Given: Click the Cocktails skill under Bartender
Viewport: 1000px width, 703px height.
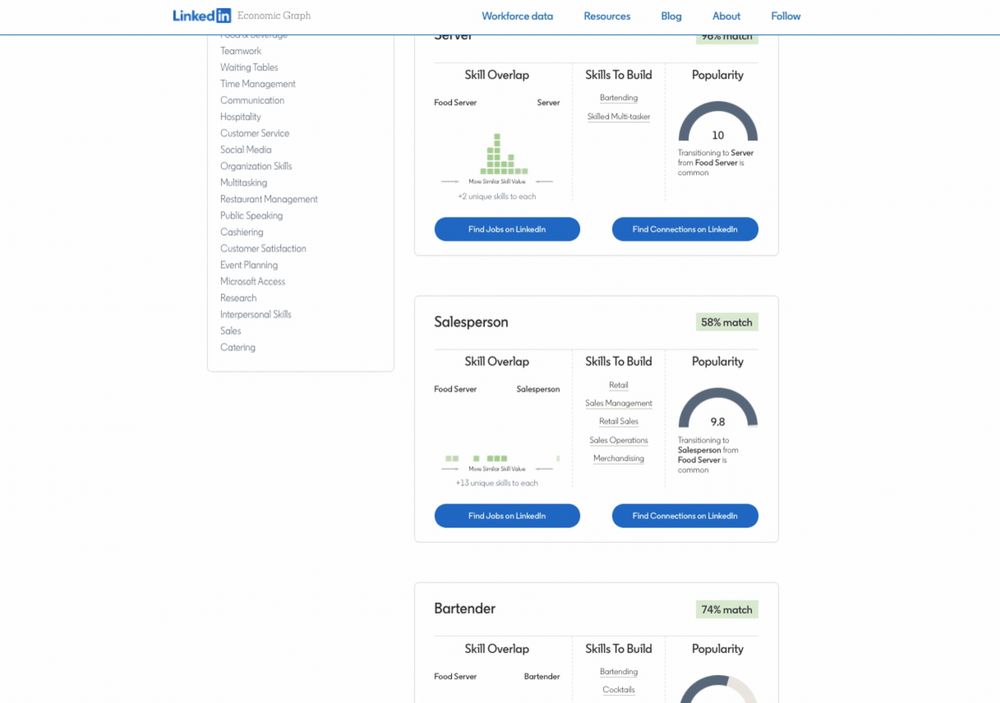Looking at the screenshot, I should point(619,690).
